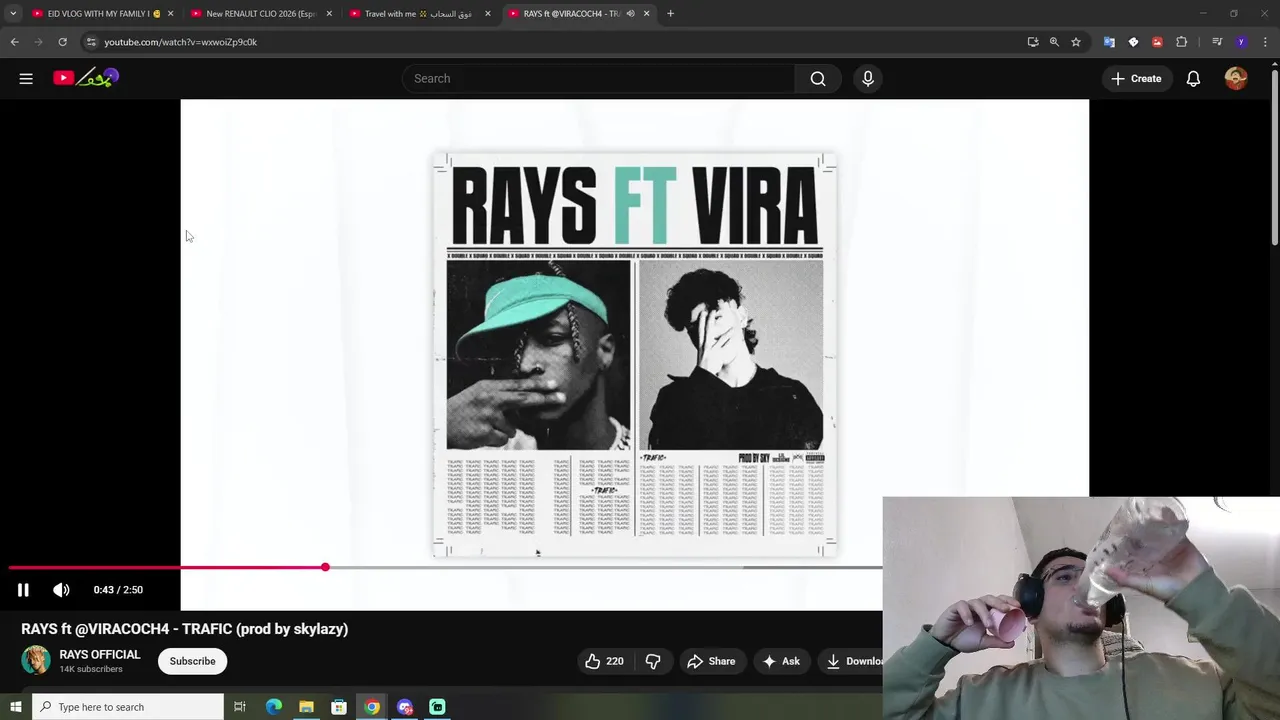Install app icon in address bar
The width and height of the screenshot is (1280, 720).
(1033, 42)
